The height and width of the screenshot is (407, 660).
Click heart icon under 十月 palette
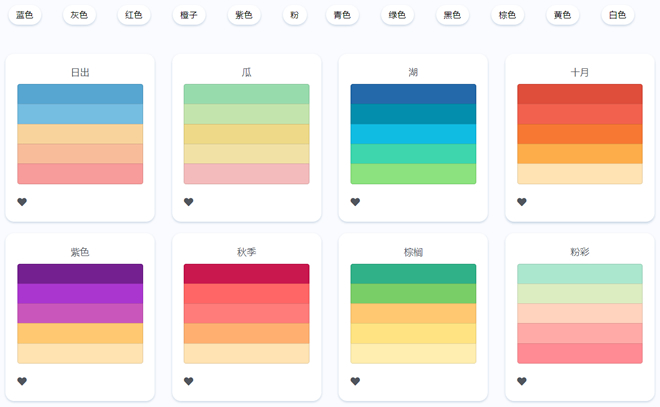pyautogui.click(x=521, y=202)
